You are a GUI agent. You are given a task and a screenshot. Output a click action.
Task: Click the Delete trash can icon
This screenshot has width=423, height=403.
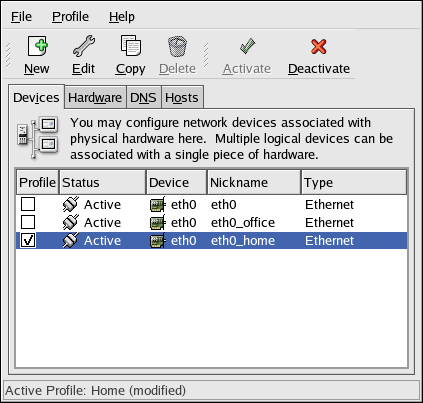177,46
